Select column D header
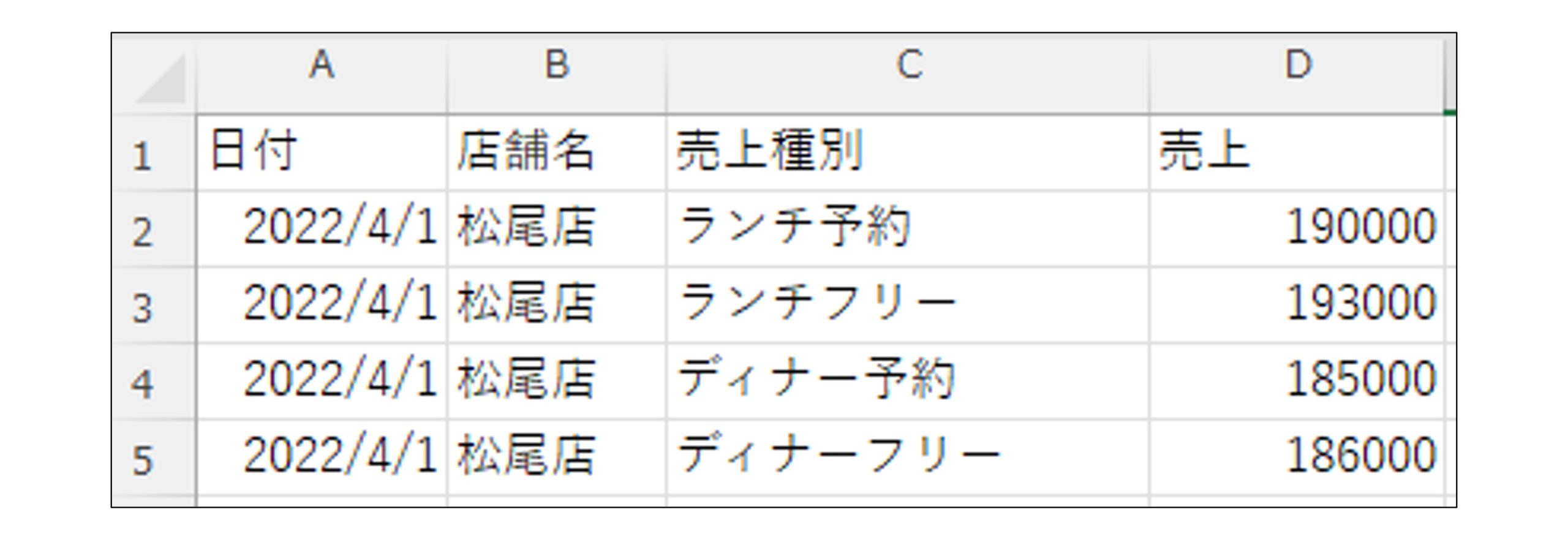Viewport: 1568px width, 540px height. (1297, 75)
